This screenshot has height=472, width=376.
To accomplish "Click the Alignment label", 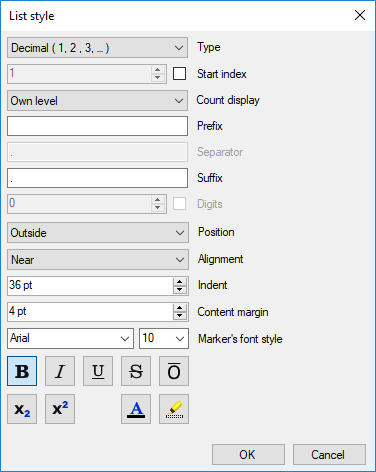I will pos(220,259).
